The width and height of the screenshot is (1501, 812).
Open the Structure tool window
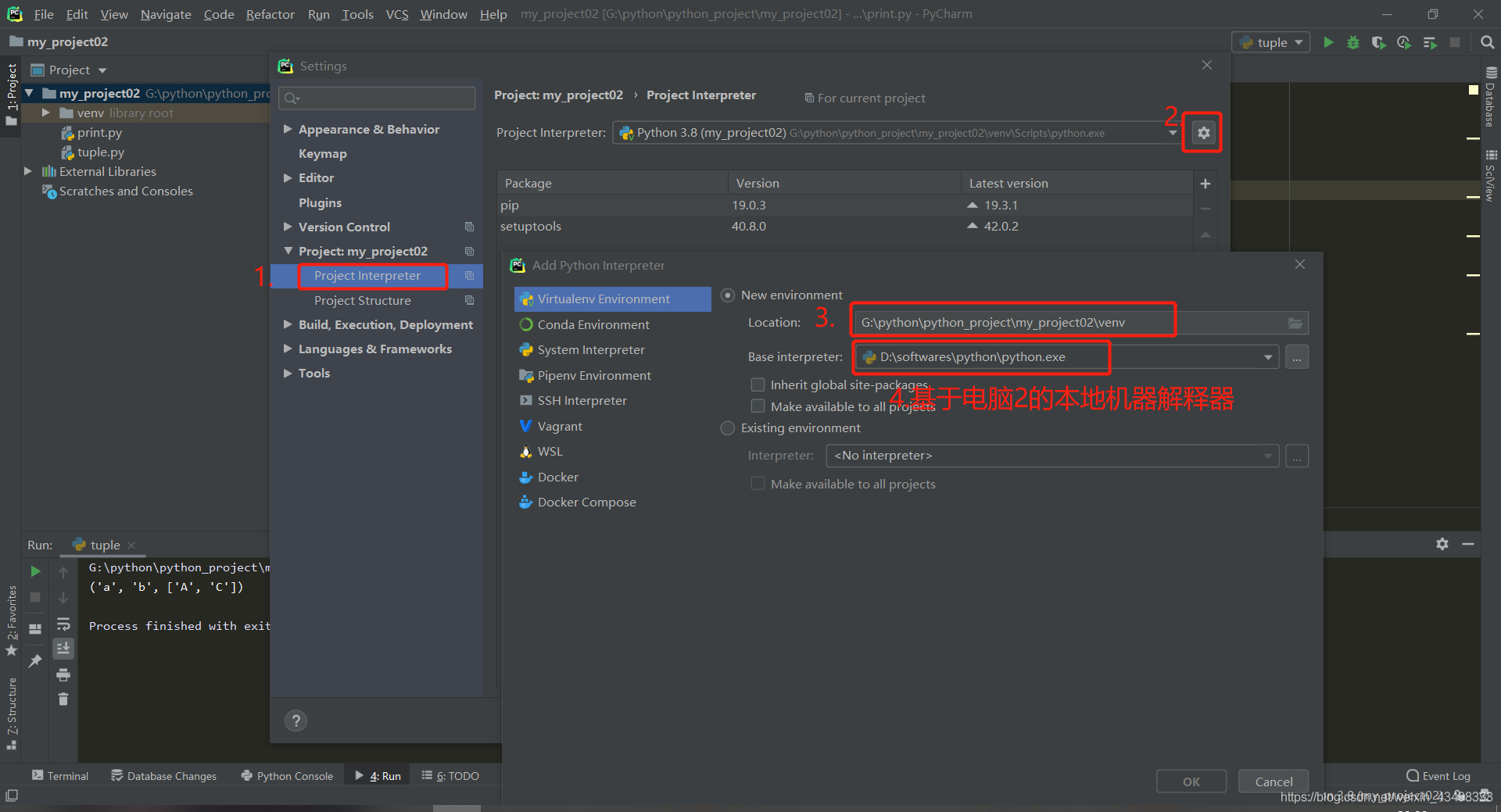pos(12,713)
